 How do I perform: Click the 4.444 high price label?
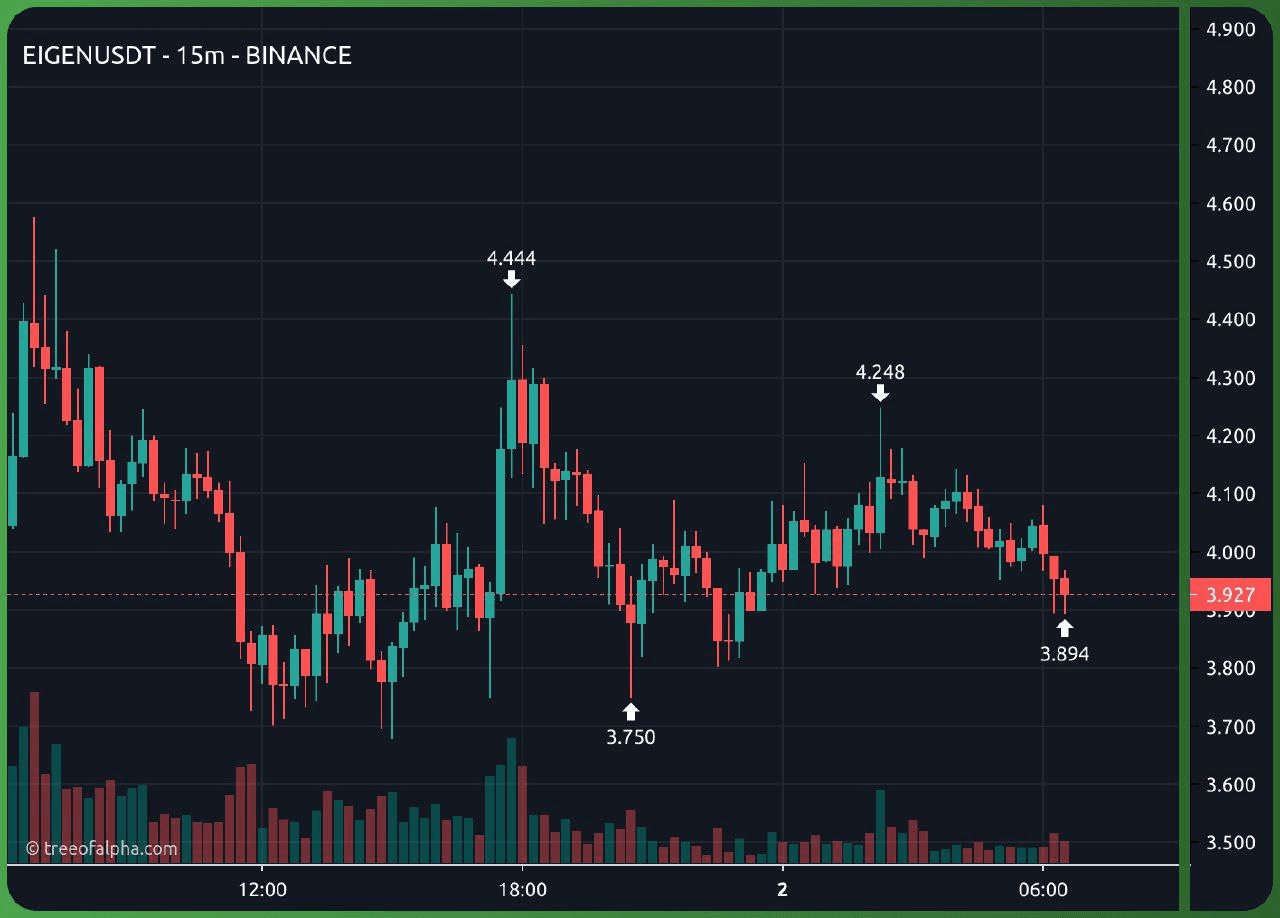(511, 259)
